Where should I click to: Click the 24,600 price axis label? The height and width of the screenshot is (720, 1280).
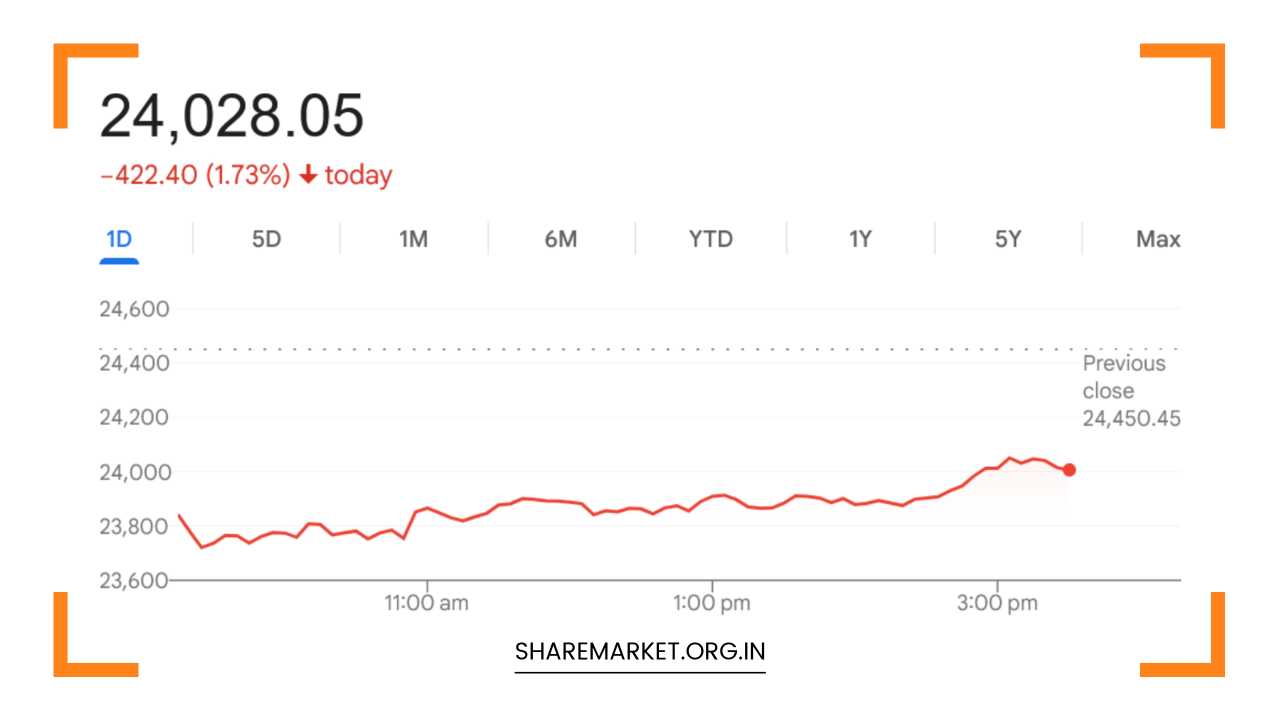134,309
